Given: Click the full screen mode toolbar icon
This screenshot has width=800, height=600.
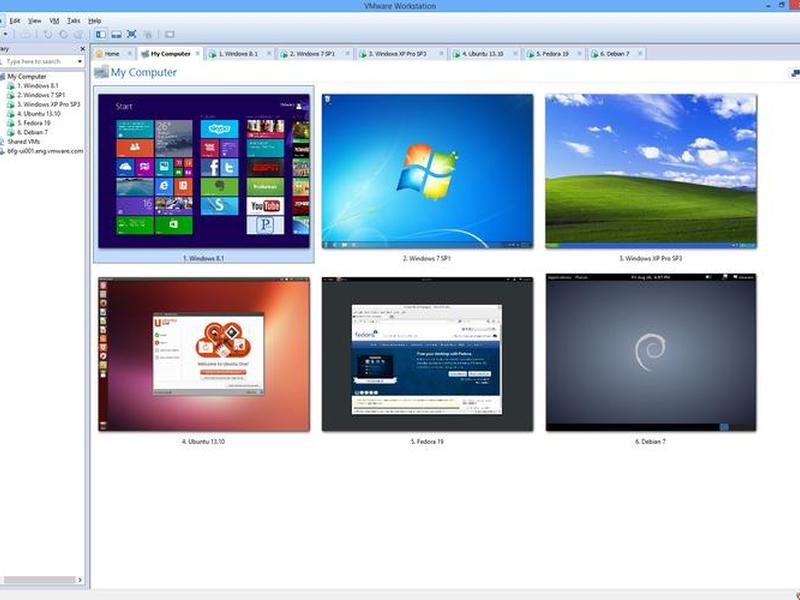Looking at the screenshot, I should 132,34.
